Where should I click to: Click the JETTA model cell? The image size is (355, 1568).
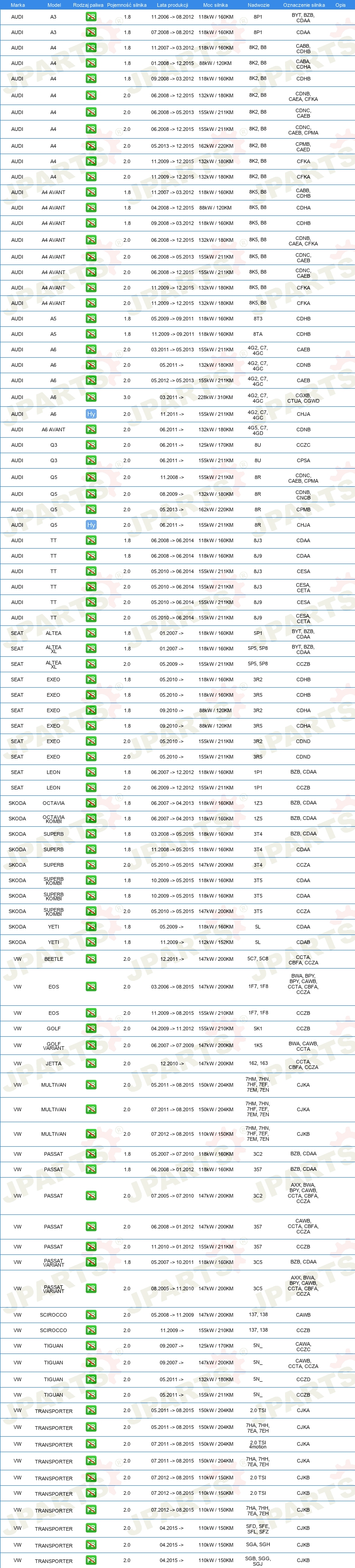click(x=54, y=1064)
